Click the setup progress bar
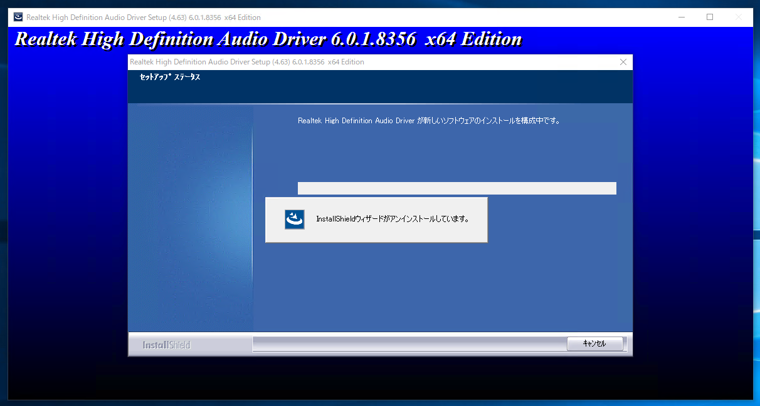This screenshot has height=406, width=760. pos(457,188)
